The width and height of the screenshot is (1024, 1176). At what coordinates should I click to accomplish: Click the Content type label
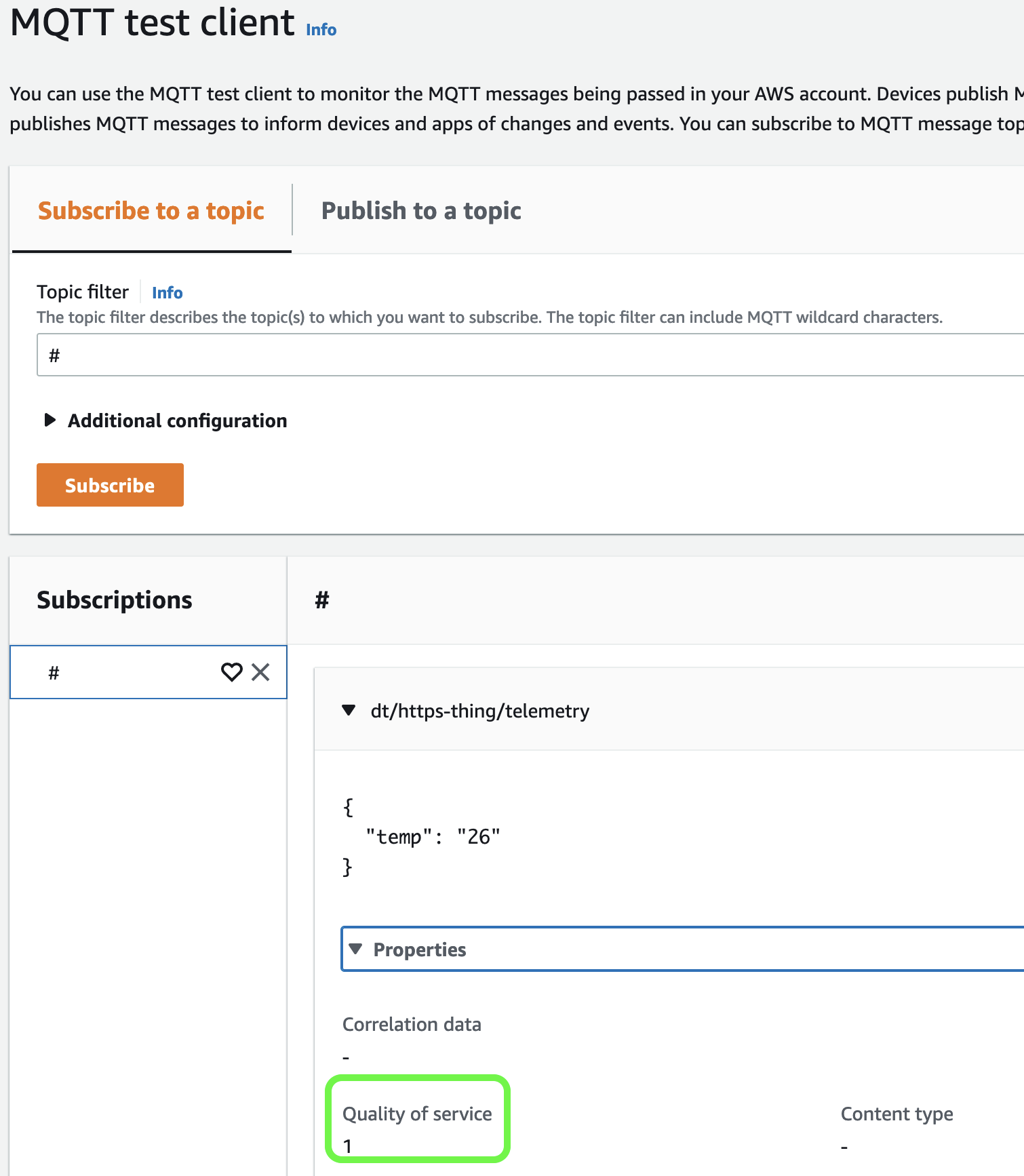(897, 1114)
